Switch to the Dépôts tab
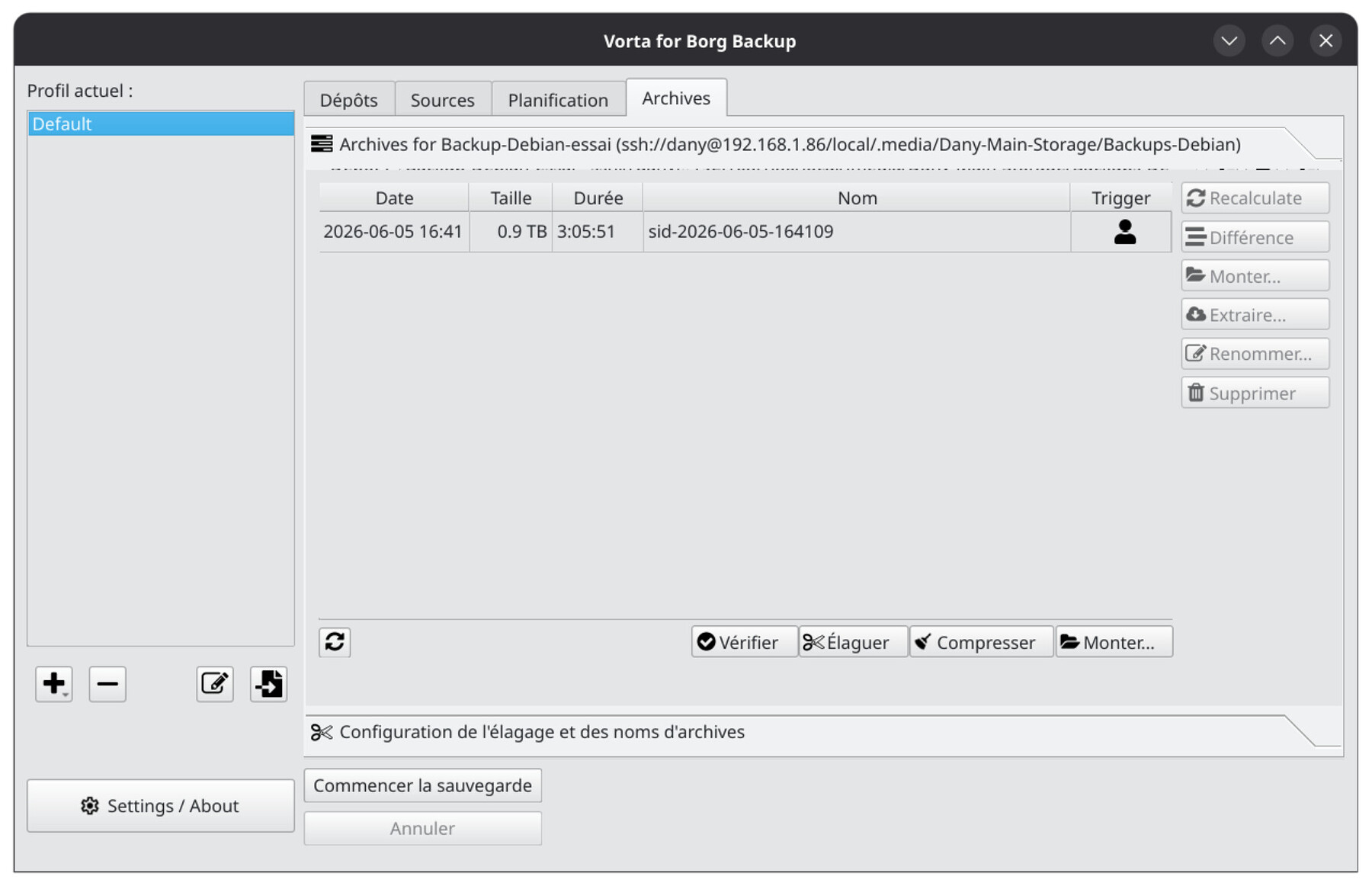Viewport: 1372px width, 886px height. [349, 99]
